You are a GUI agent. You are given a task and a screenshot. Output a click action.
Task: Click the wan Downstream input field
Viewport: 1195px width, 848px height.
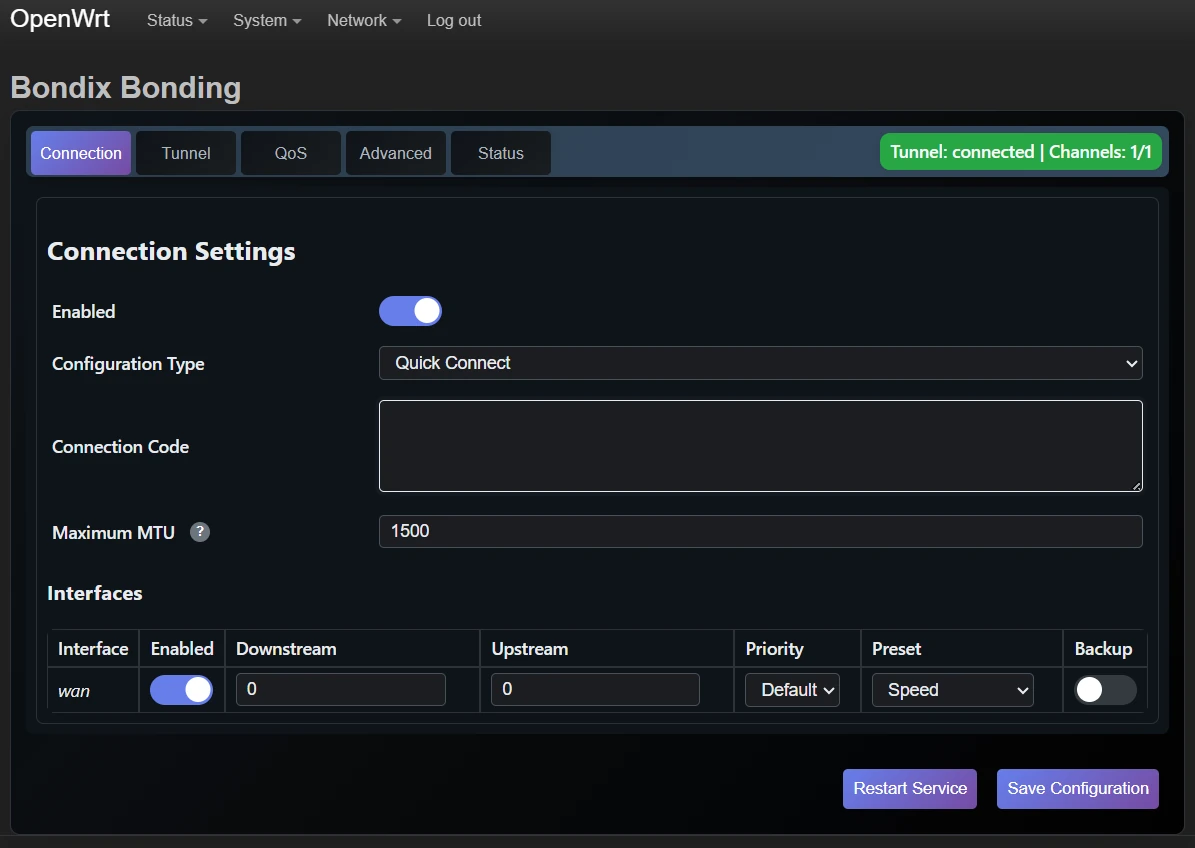click(341, 690)
